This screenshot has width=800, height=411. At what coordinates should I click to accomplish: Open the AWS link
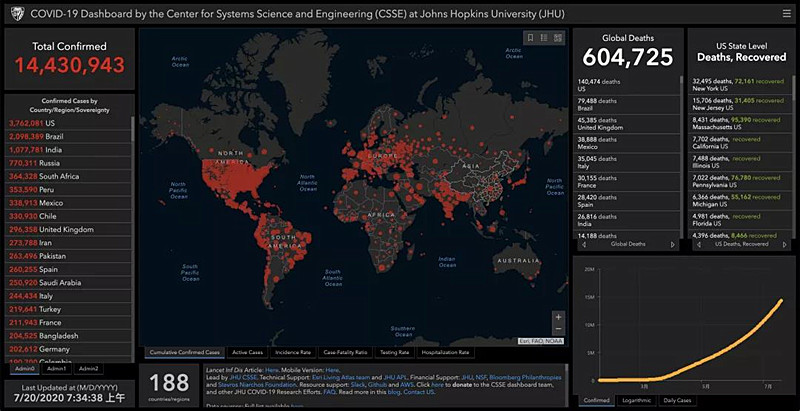(407, 384)
